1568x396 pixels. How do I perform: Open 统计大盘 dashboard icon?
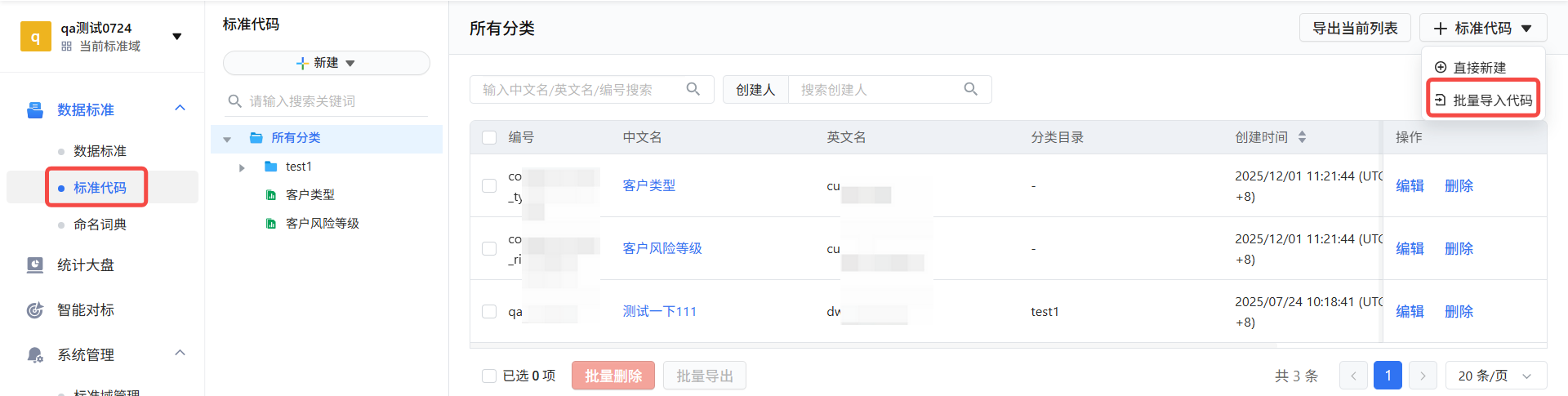tap(35, 265)
